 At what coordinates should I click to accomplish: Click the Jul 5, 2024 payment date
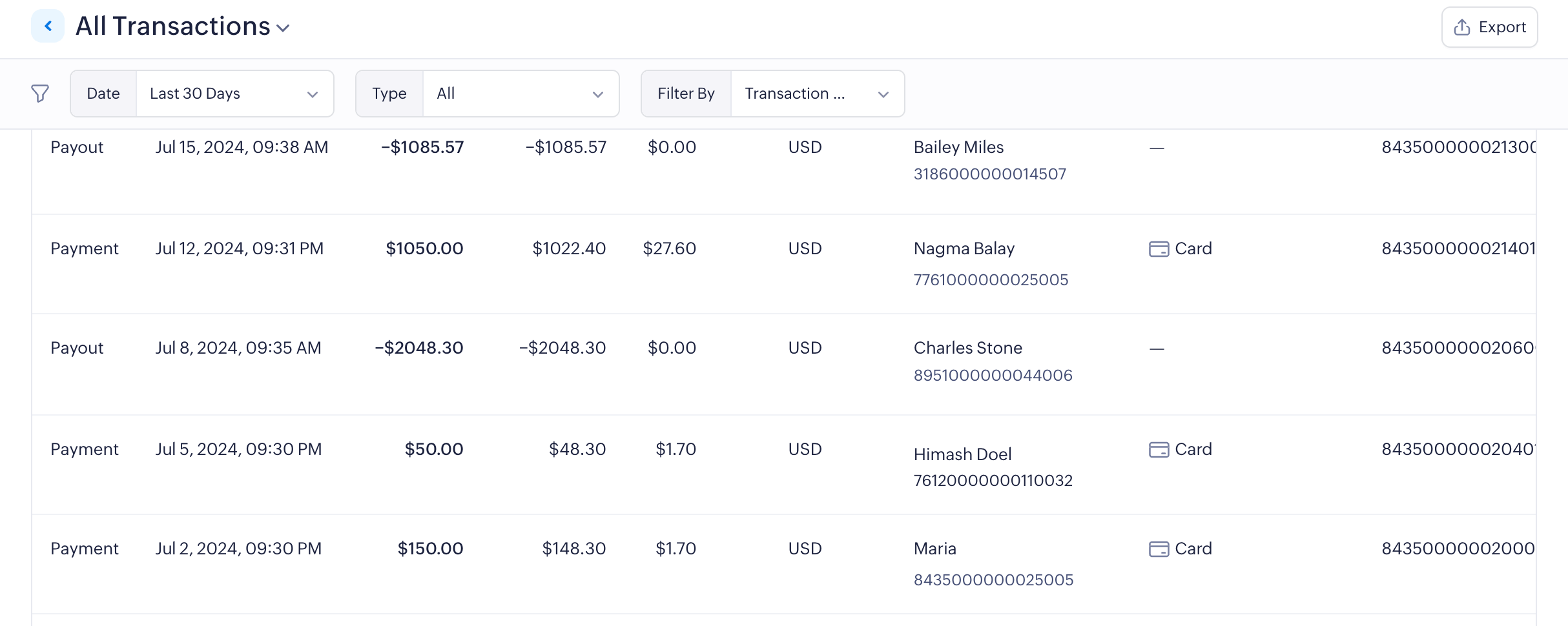point(238,450)
